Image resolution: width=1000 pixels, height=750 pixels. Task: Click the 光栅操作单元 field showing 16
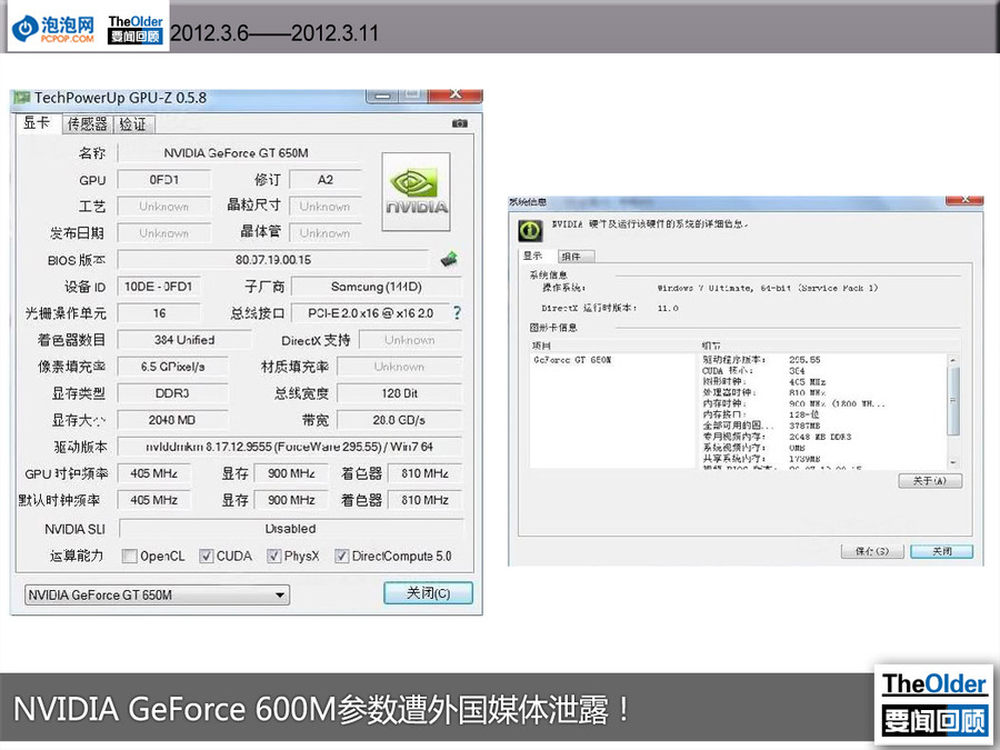click(159, 313)
